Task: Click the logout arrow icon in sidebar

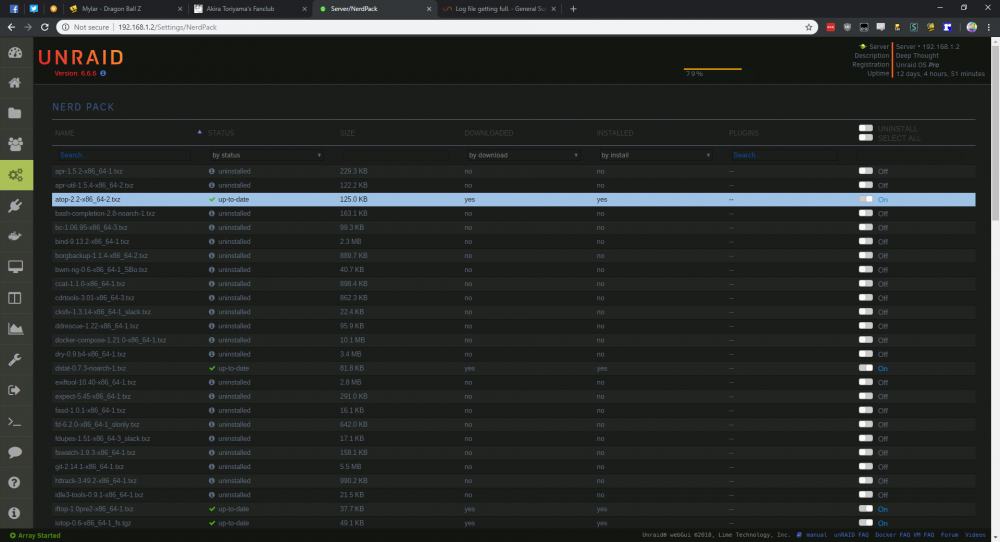Action: point(15,390)
